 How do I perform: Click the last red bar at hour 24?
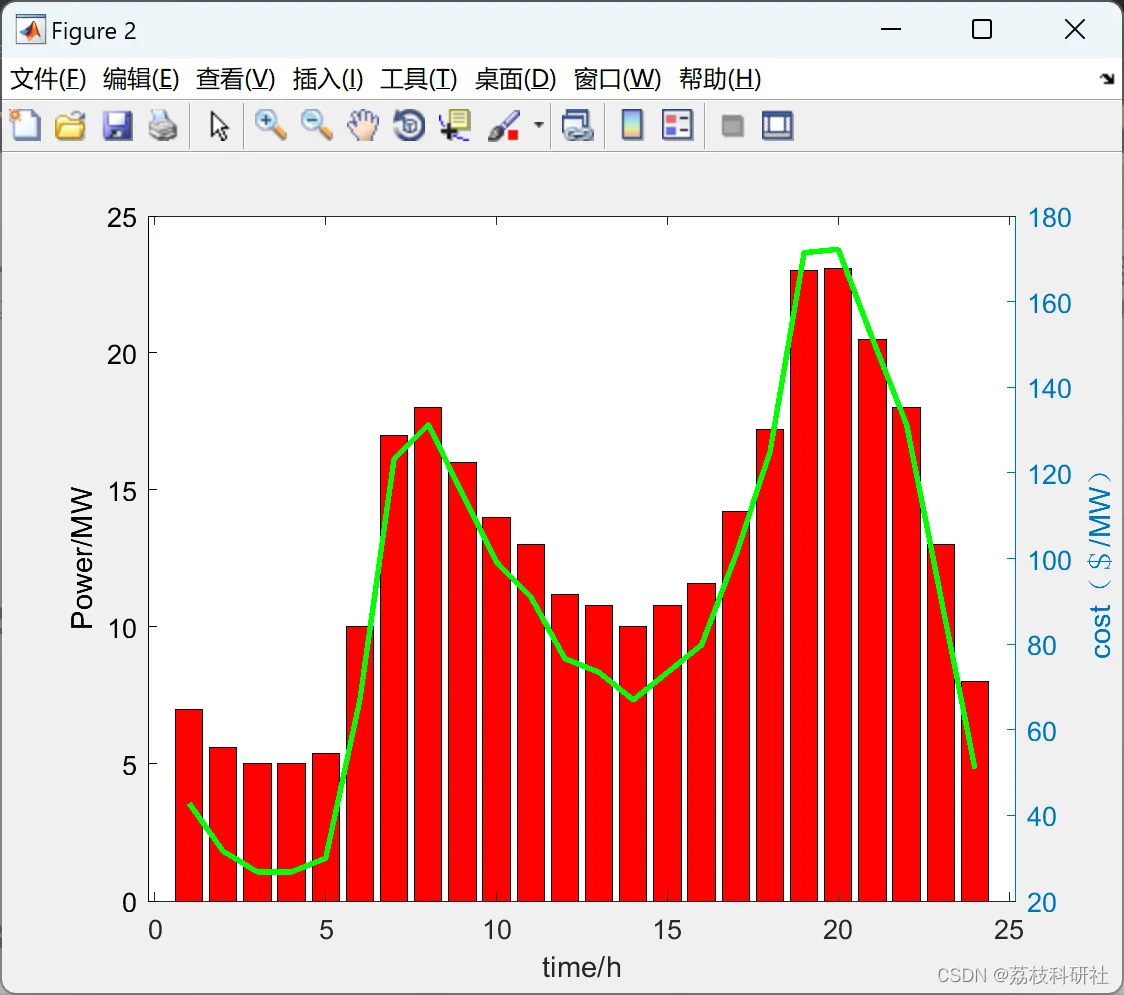(x=975, y=791)
